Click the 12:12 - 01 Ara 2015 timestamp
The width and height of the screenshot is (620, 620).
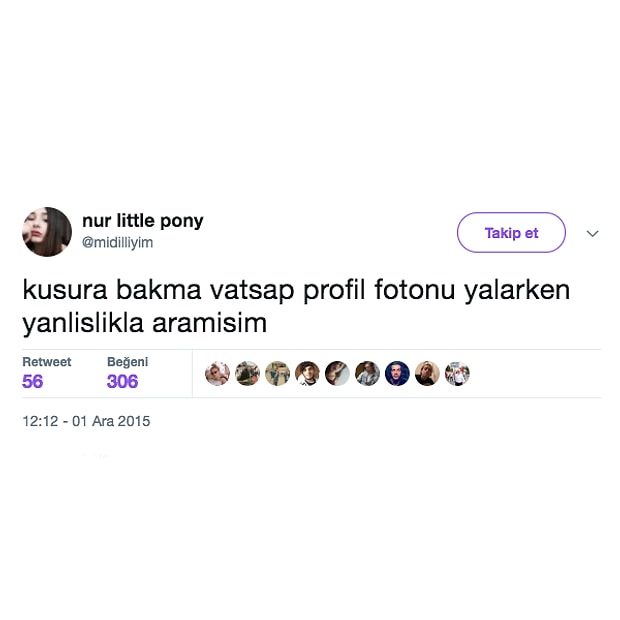pos(86,421)
